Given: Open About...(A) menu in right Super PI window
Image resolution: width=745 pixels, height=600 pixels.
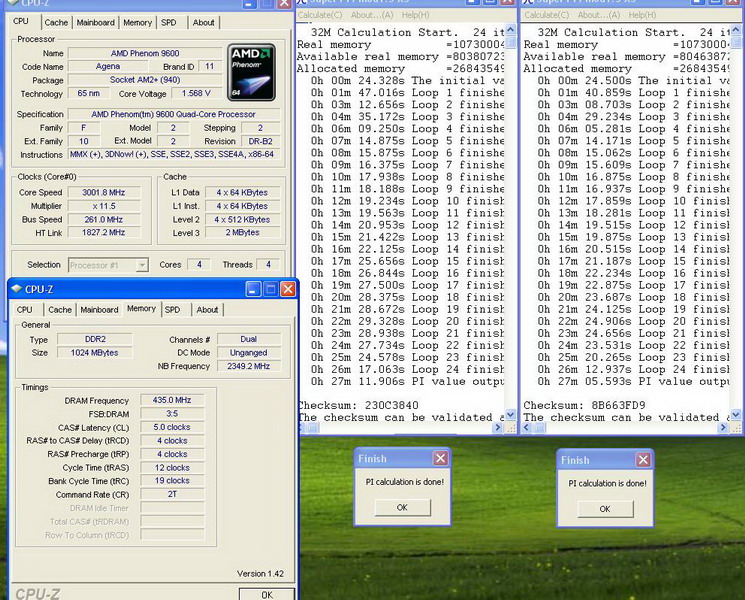Looking at the screenshot, I should click(599, 15).
